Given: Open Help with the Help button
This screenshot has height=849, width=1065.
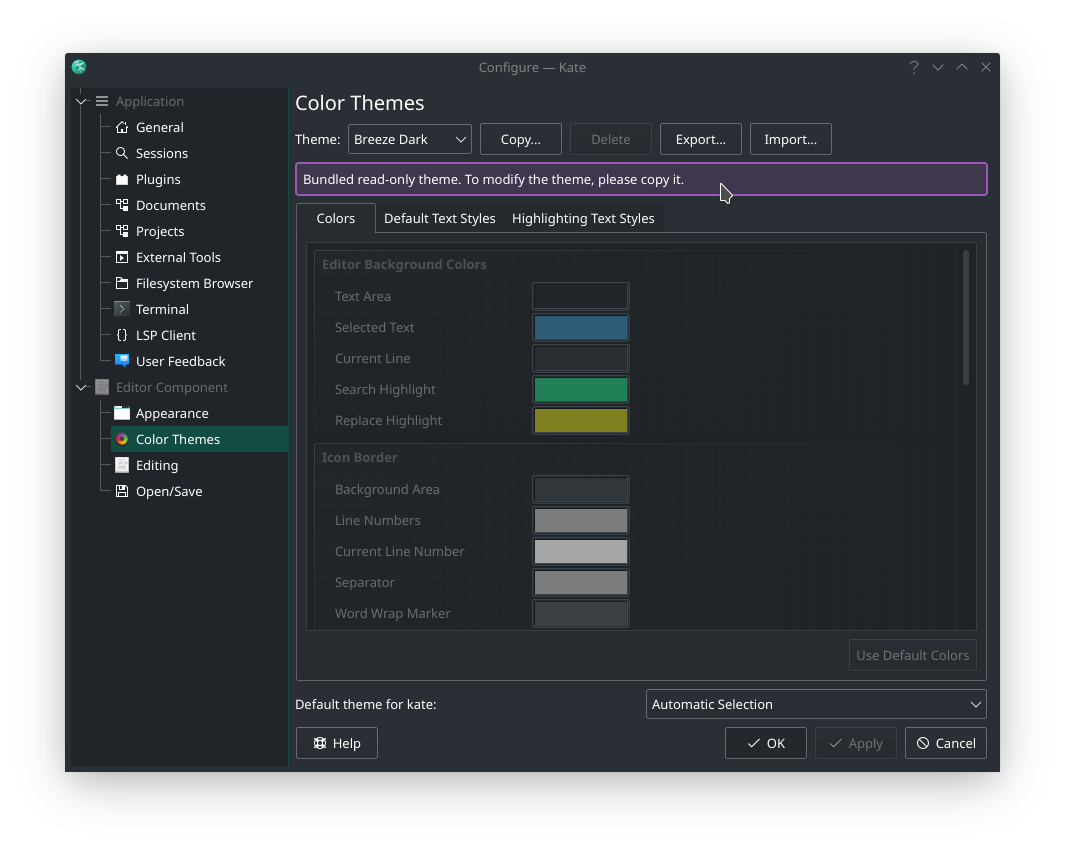Looking at the screenshot, I should 337,743.
